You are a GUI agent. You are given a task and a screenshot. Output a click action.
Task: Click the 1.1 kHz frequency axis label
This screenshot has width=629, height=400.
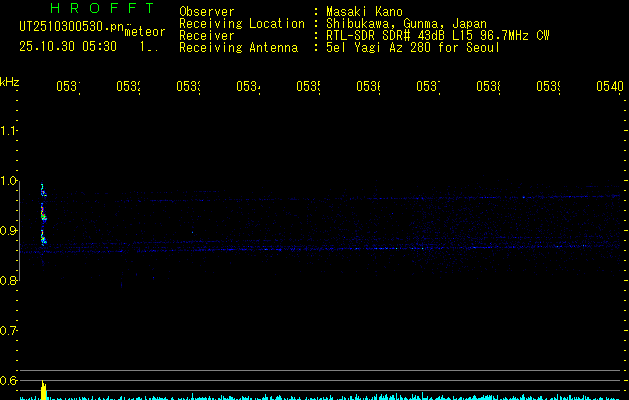[x=9, y=131]
